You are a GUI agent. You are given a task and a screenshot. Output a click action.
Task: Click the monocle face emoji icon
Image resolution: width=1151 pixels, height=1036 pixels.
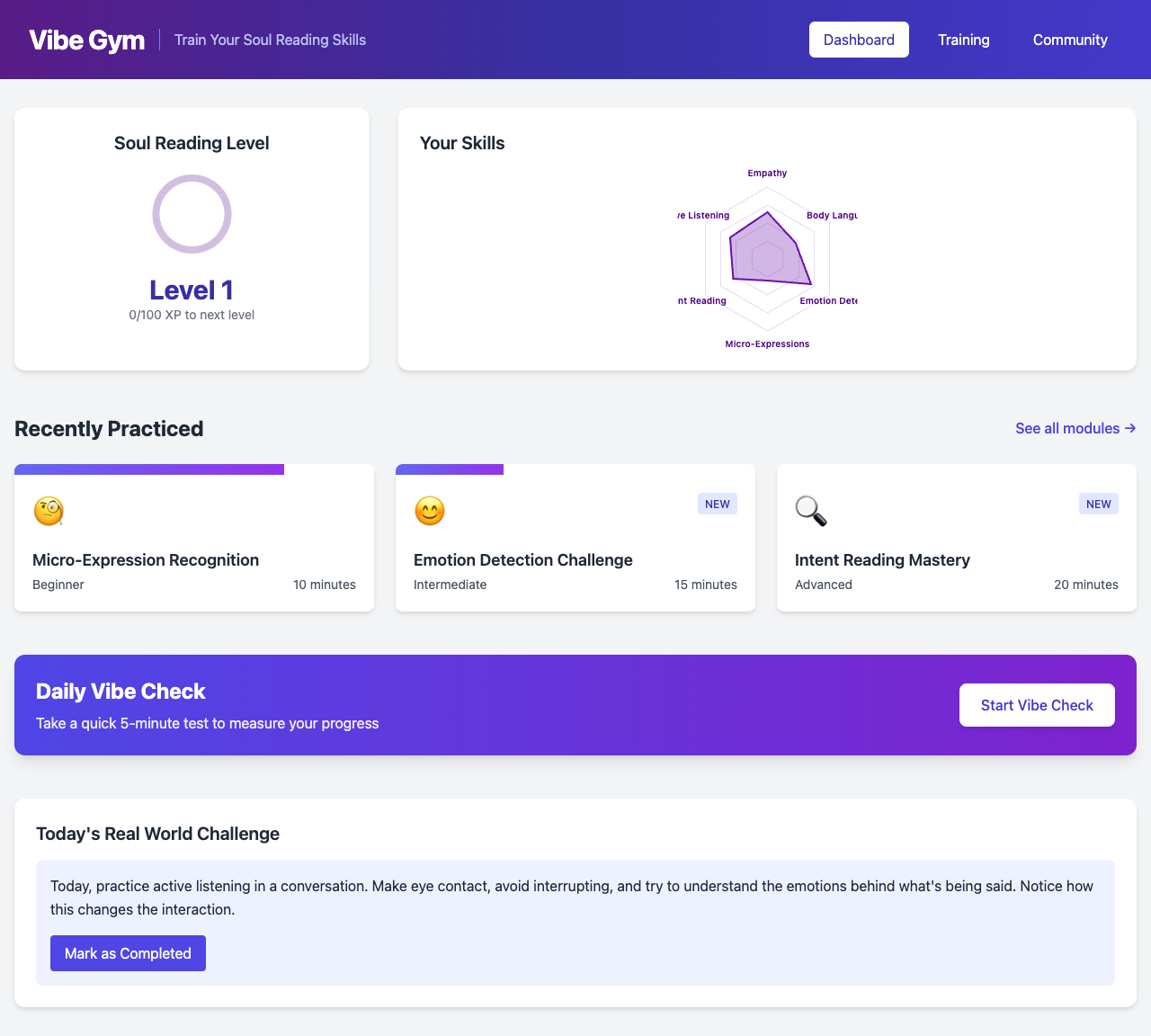click(49, 511)
